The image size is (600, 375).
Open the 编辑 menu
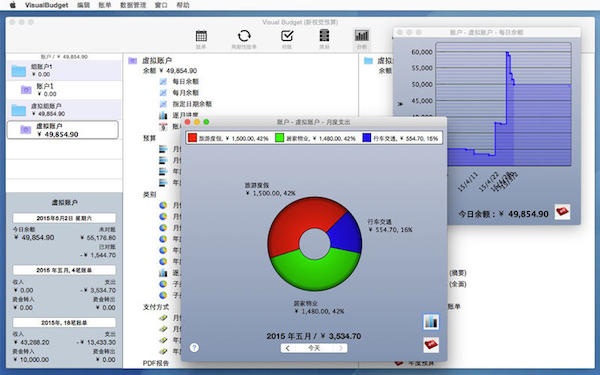tap(83, 5)
